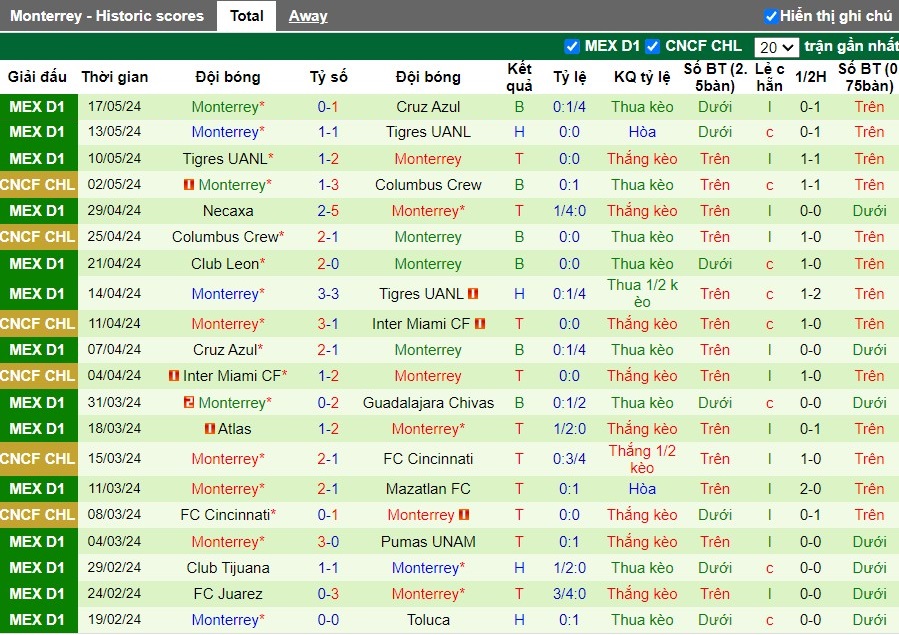This screenshot has width=899, height=635.
Task: Click 'Thua 1/2 kèo' result on 14/04/24
Action: click(x=642, y=293)
